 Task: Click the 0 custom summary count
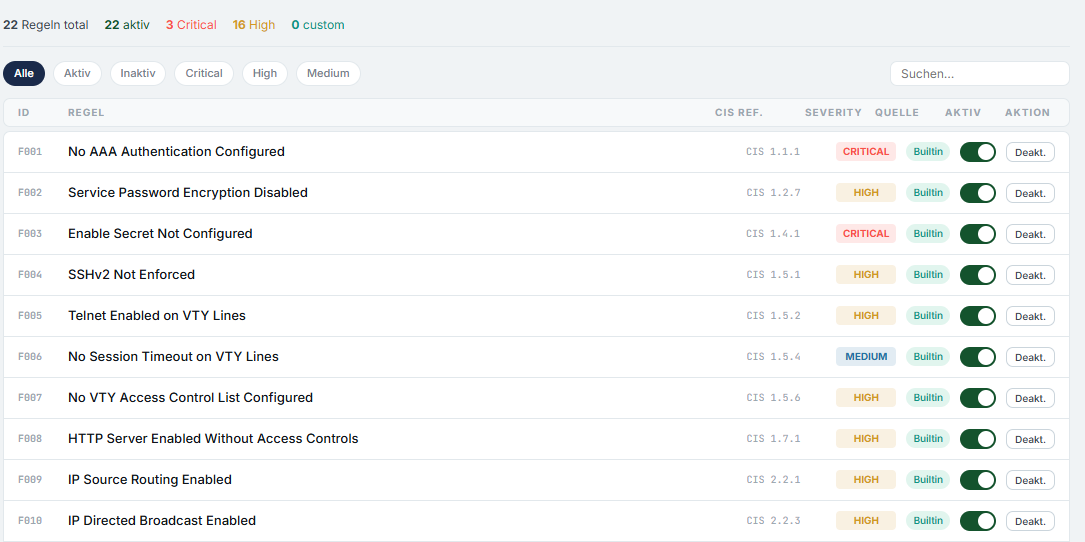coord(318,25)
